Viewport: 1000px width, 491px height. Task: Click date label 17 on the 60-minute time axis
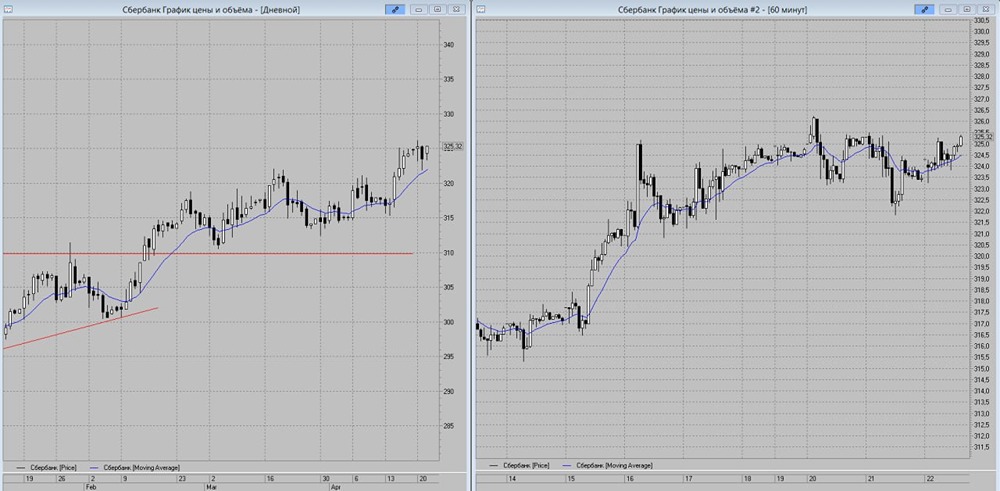click(x=688, y=478)
